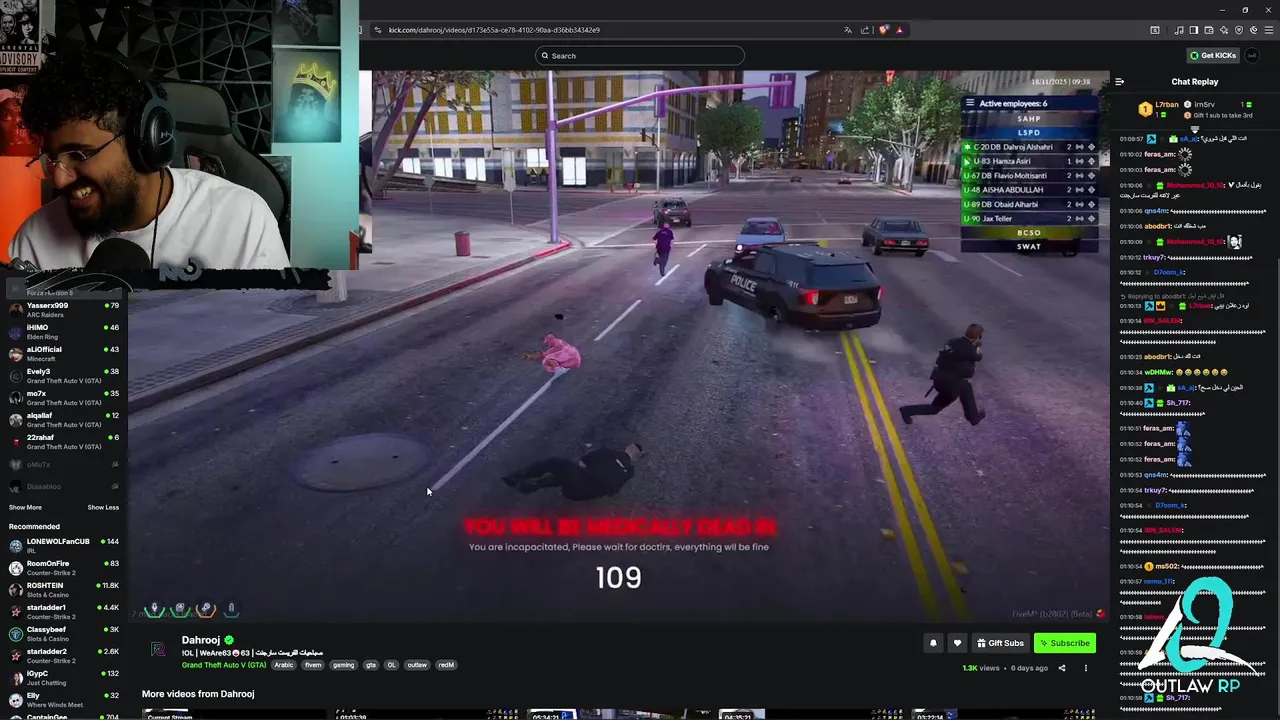Image resolution: width=1280 pixels, height=720 pixels.
Task: Click the Dahrooj channel avatar
Action: (x=158, y=650)
